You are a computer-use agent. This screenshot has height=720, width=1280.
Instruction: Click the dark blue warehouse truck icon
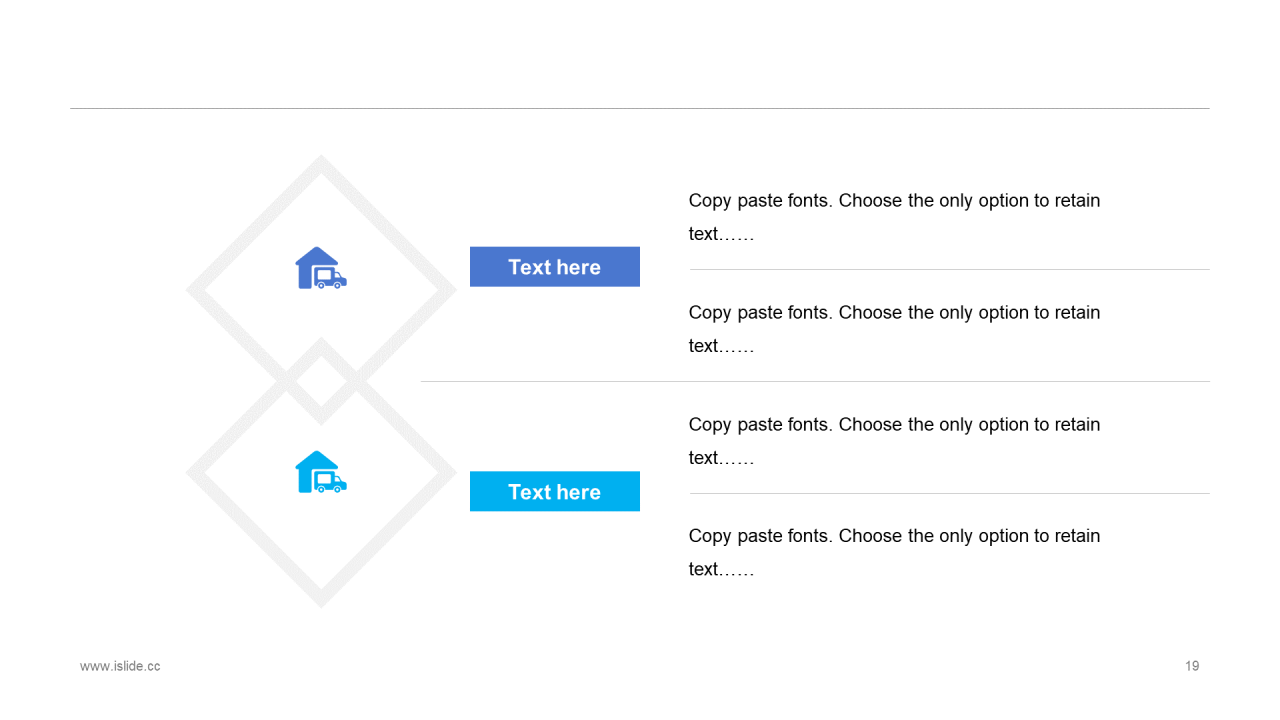coord(321,268)
